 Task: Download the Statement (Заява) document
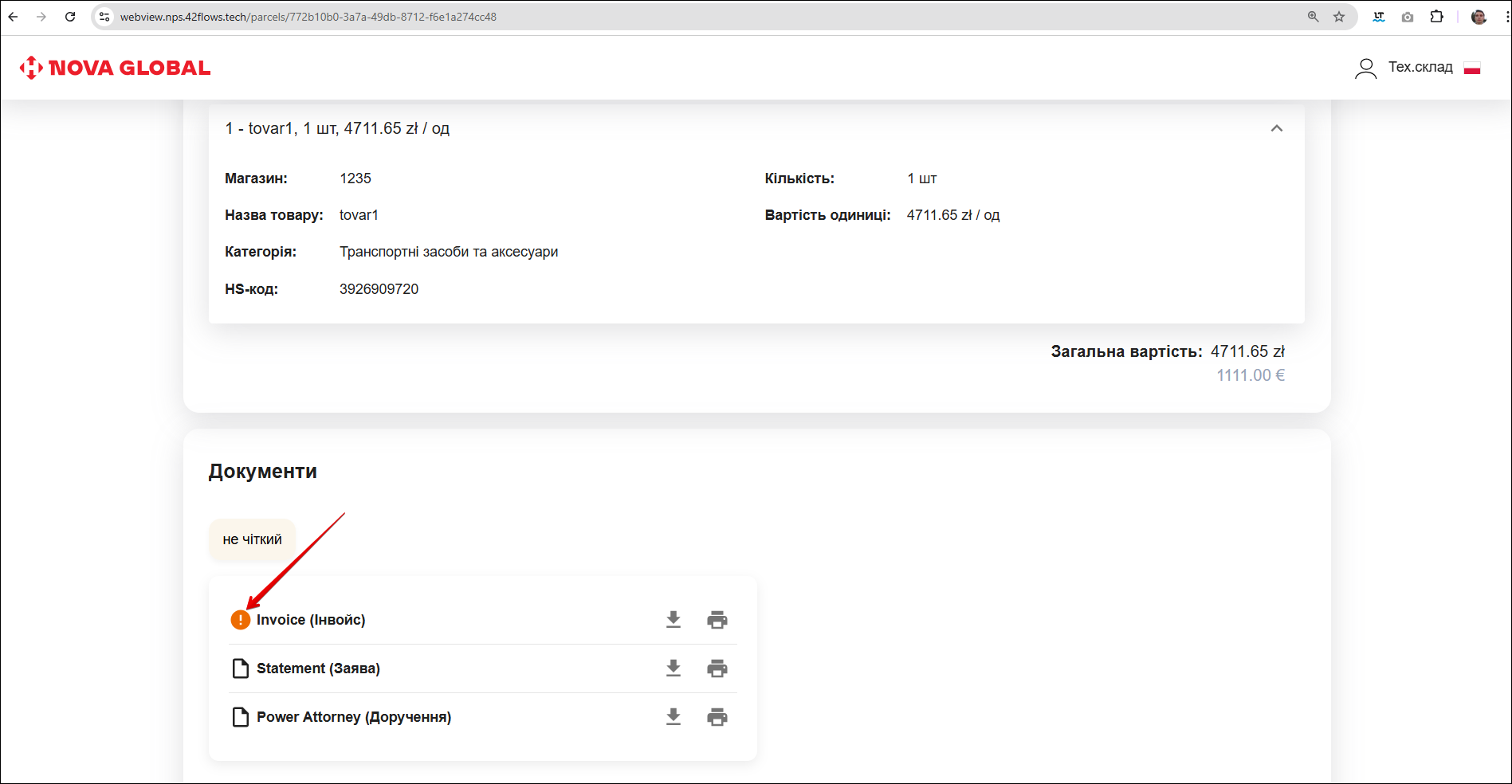[674, 668]
